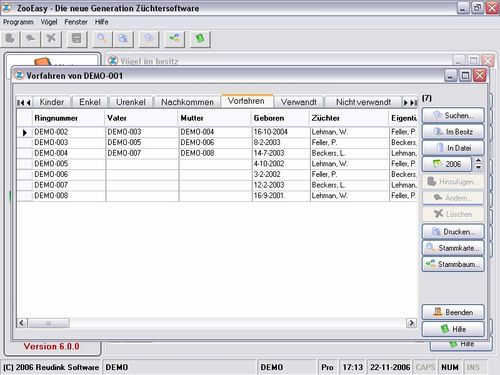Increase the year with up stepper arrow
The width and height of the screenshot is (500, 375).
479,160
